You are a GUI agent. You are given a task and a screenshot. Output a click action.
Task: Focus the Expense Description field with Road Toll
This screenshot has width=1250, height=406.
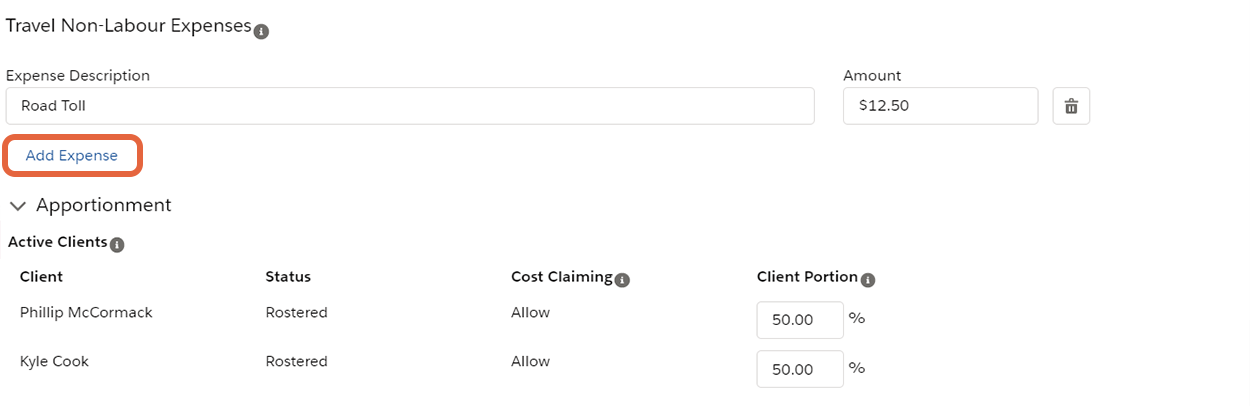click(410, 106)
